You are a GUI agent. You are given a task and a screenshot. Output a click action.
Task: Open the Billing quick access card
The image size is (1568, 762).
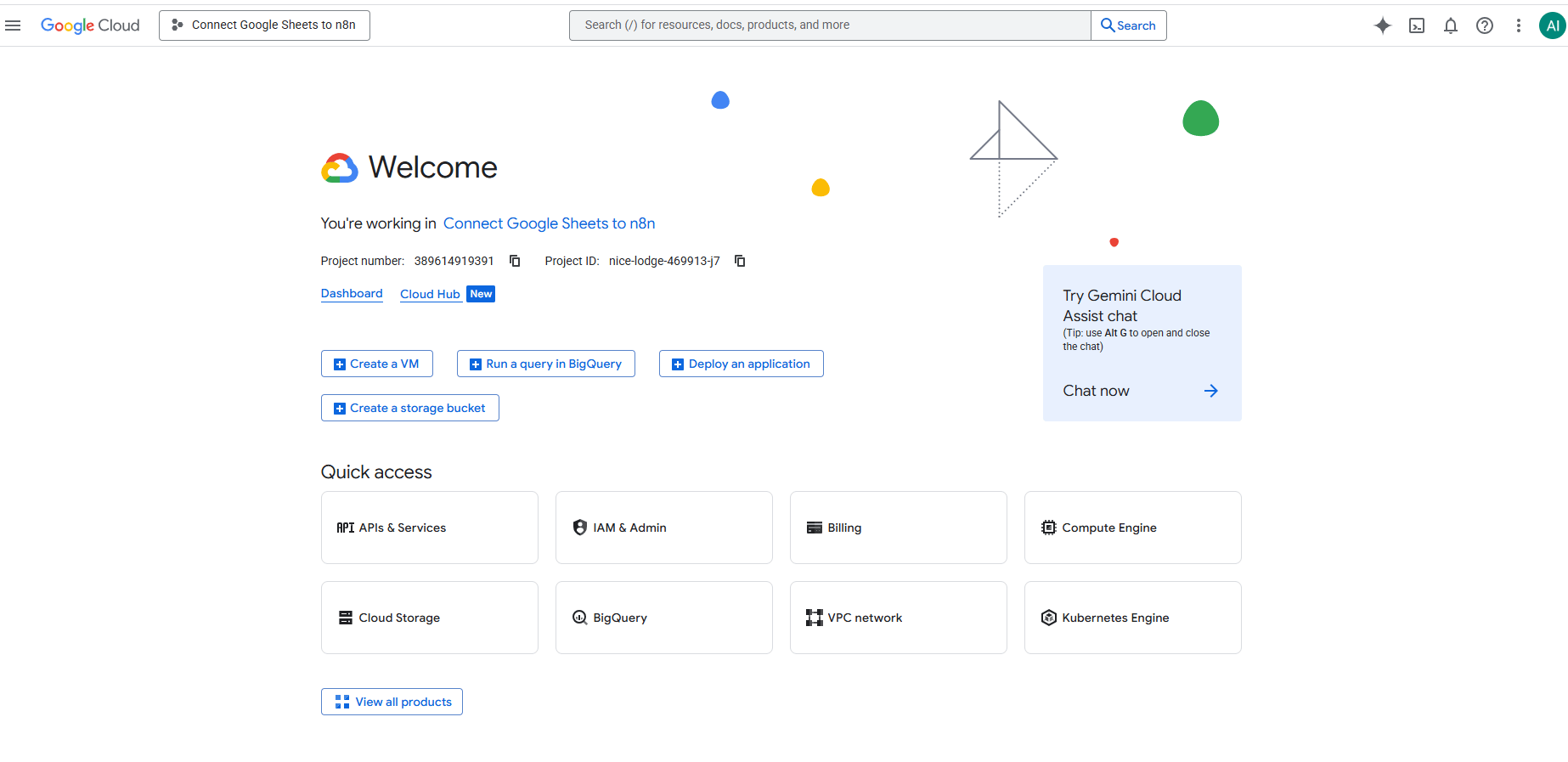pos(899,528)
